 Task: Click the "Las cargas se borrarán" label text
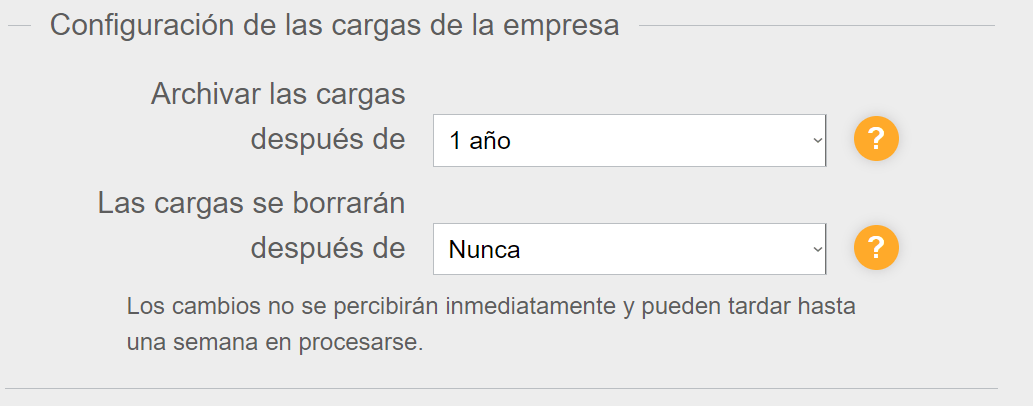click(251, 203)
